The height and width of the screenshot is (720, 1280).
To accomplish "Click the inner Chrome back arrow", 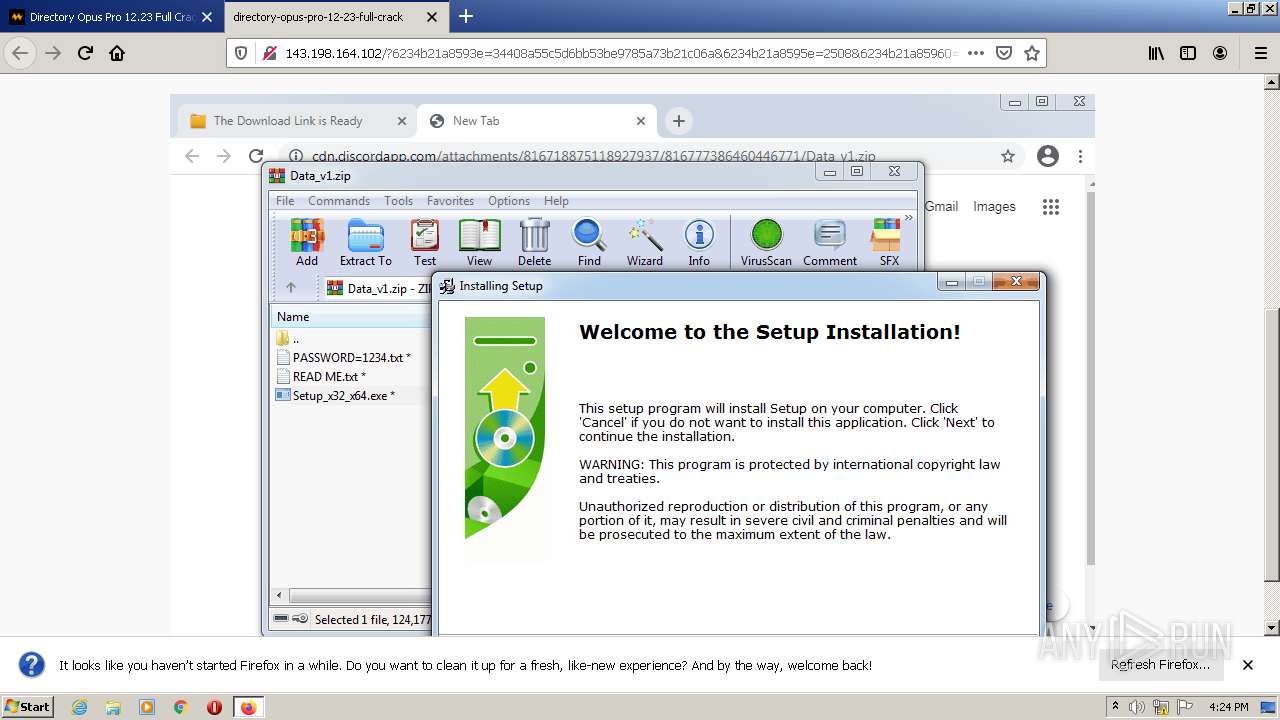I will pyautogui.click(x=192, y=156).
